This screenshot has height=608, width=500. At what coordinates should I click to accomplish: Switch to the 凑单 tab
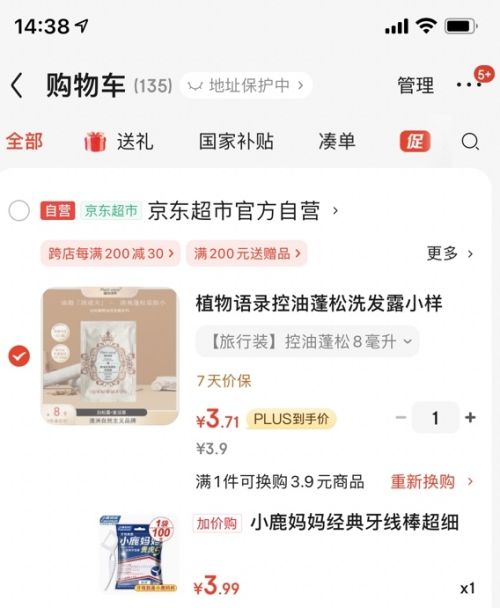[x=337, y=141]
